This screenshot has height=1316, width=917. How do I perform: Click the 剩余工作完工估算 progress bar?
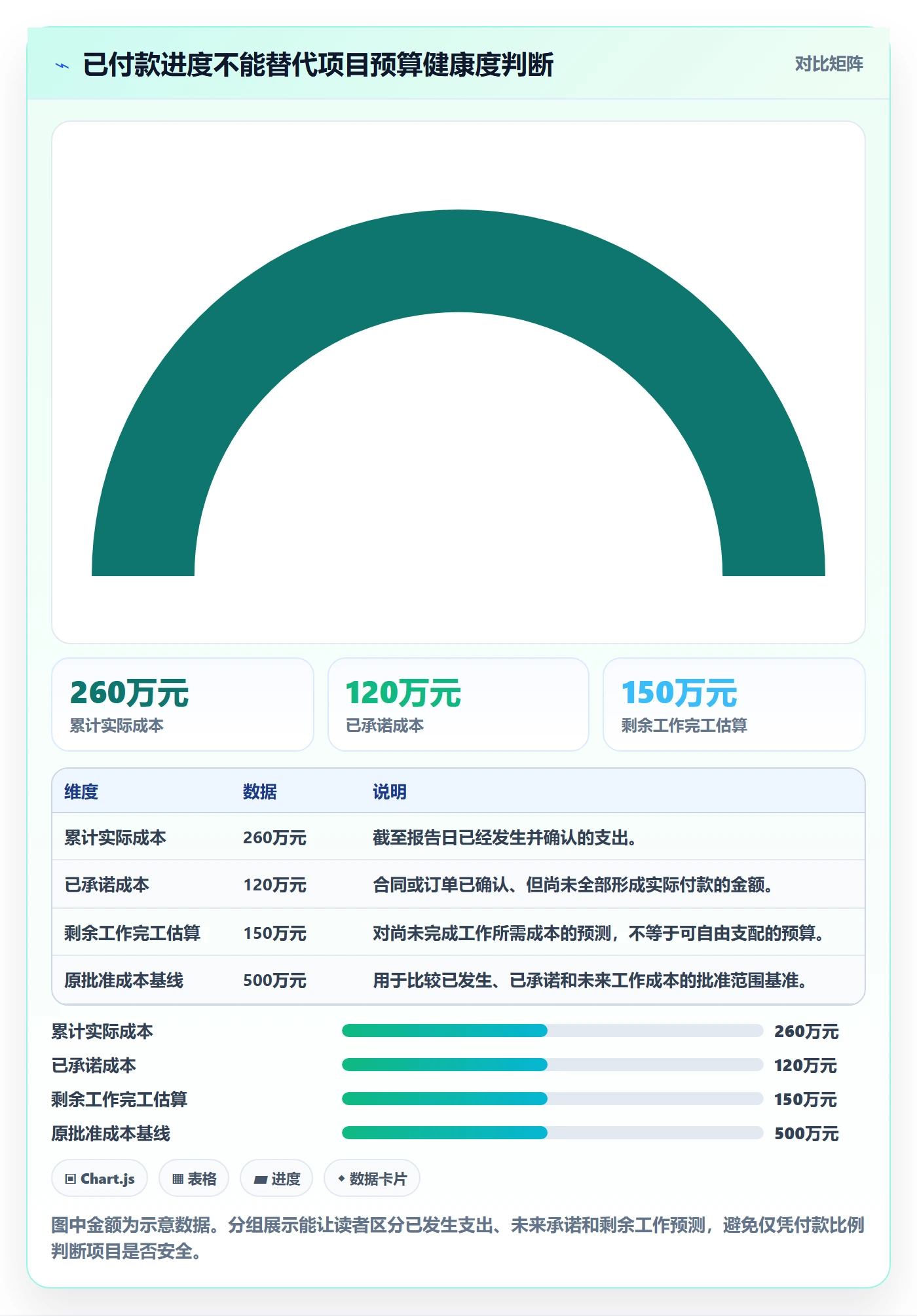point(552,1099)
